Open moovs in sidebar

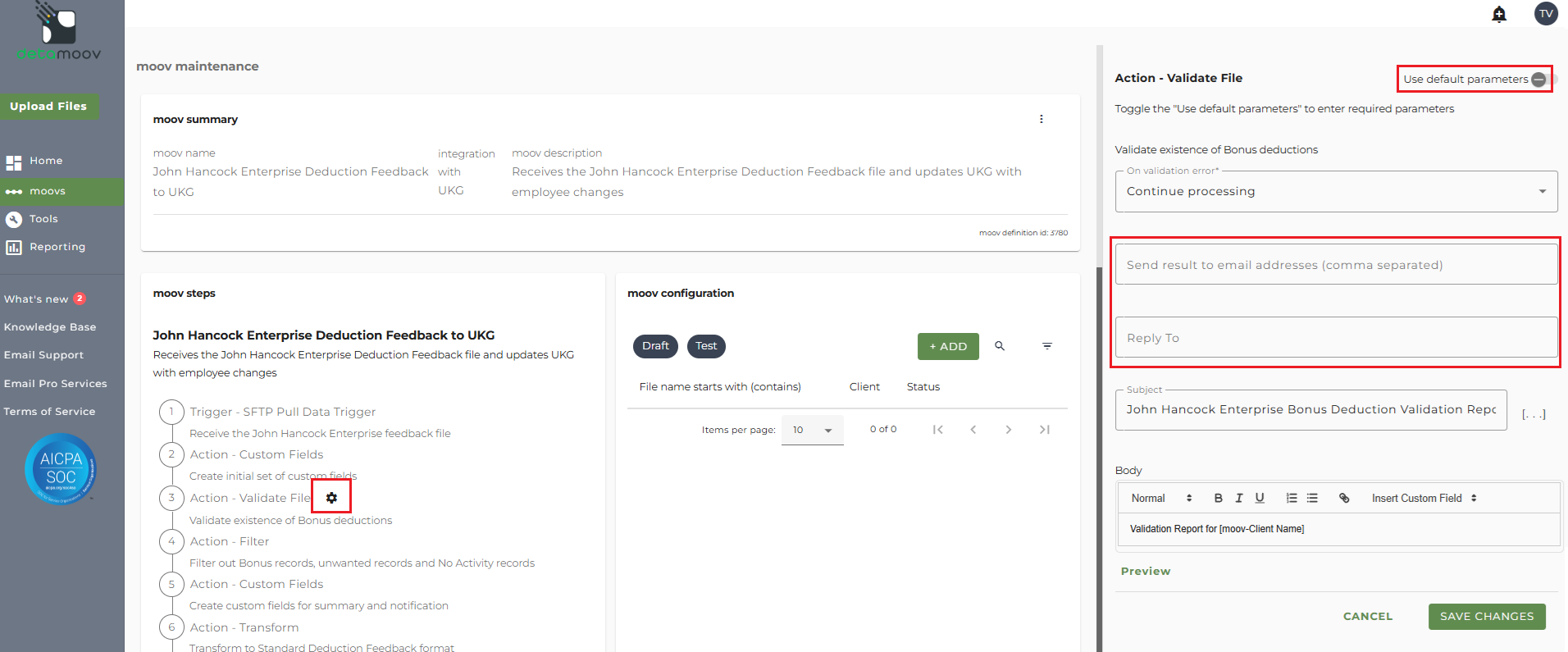62,191
